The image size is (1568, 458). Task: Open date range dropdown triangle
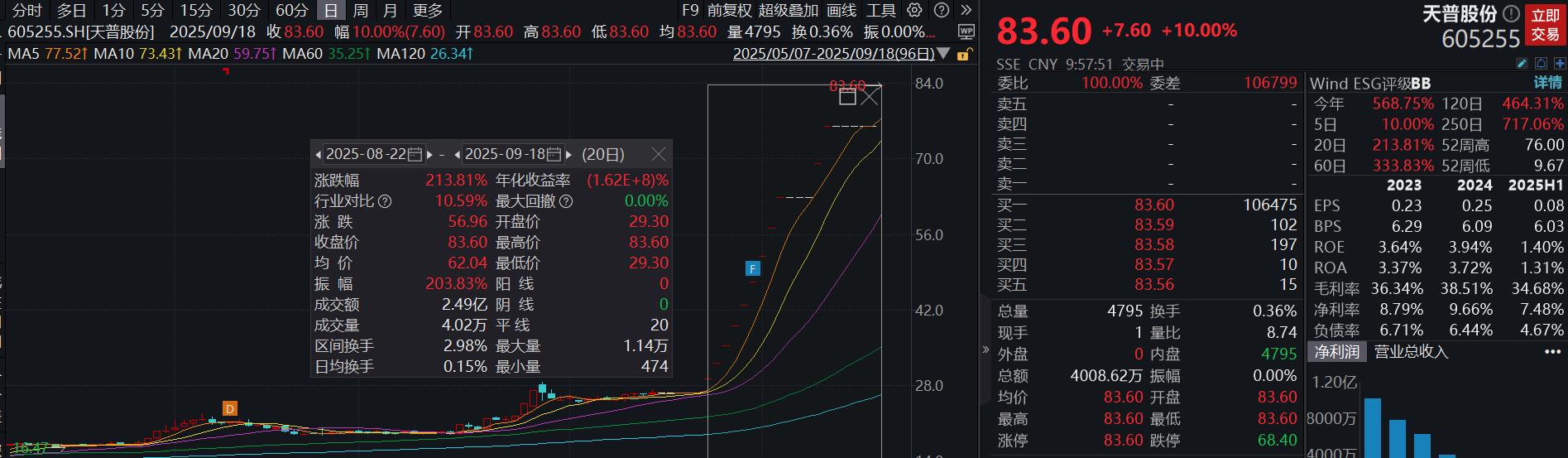click(x=943, y=53)
